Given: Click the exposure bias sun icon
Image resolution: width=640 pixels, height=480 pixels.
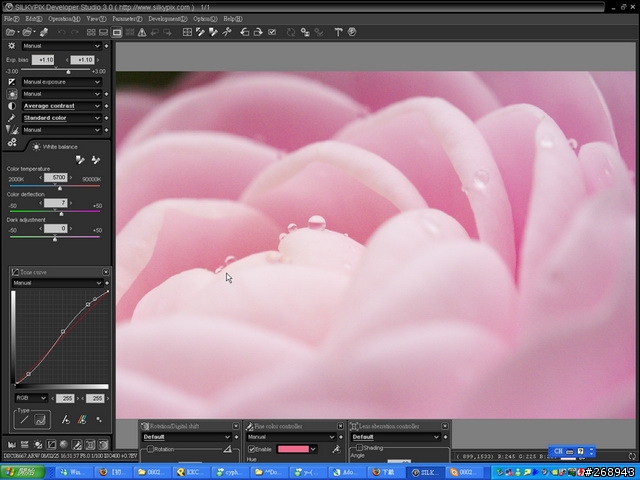Looking at the screenshot, I should pyautogui.click(x=11, y=46).
